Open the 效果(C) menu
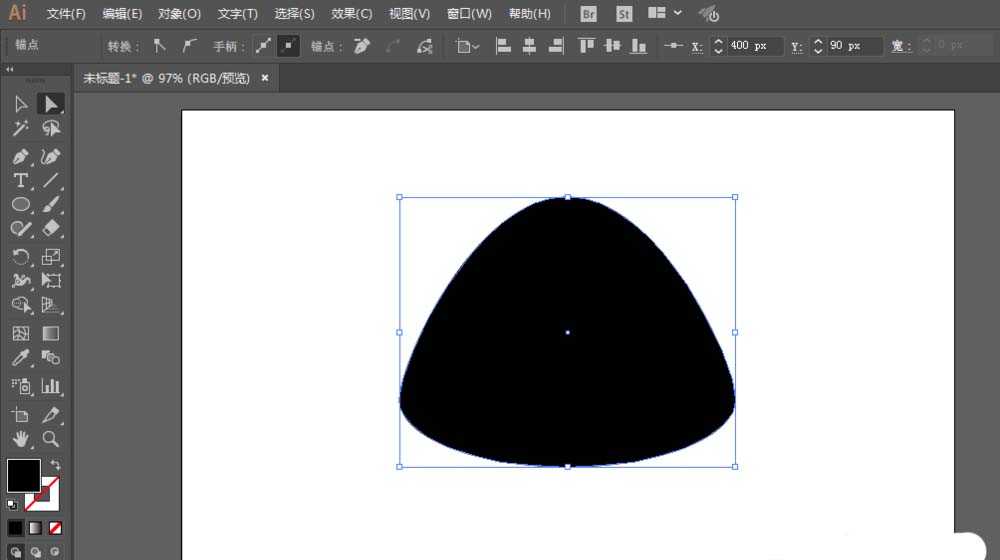Viewport: 1000px width, 560px height. pyautogui.click(x=351, y=14)
